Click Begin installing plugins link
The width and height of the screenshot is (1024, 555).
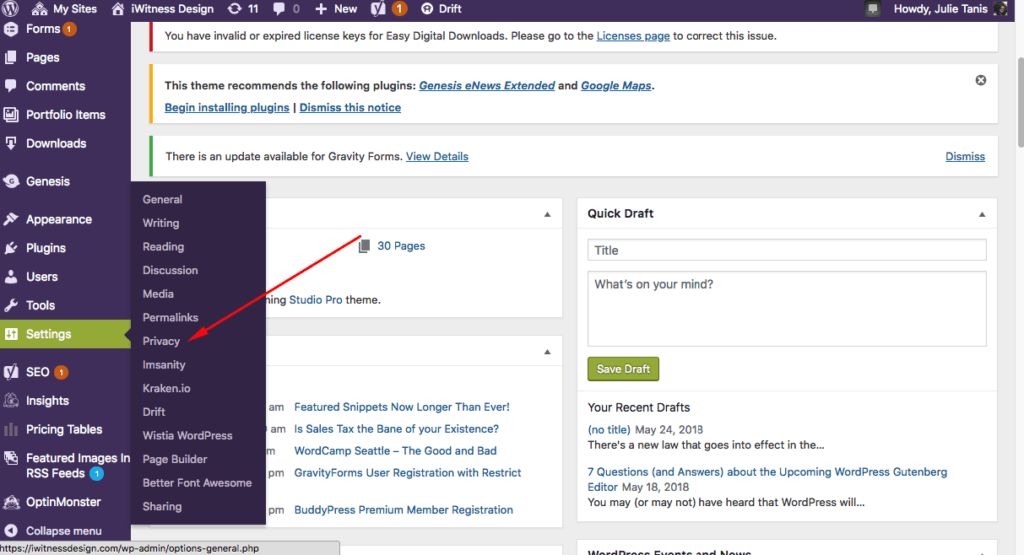click(227, 107)
